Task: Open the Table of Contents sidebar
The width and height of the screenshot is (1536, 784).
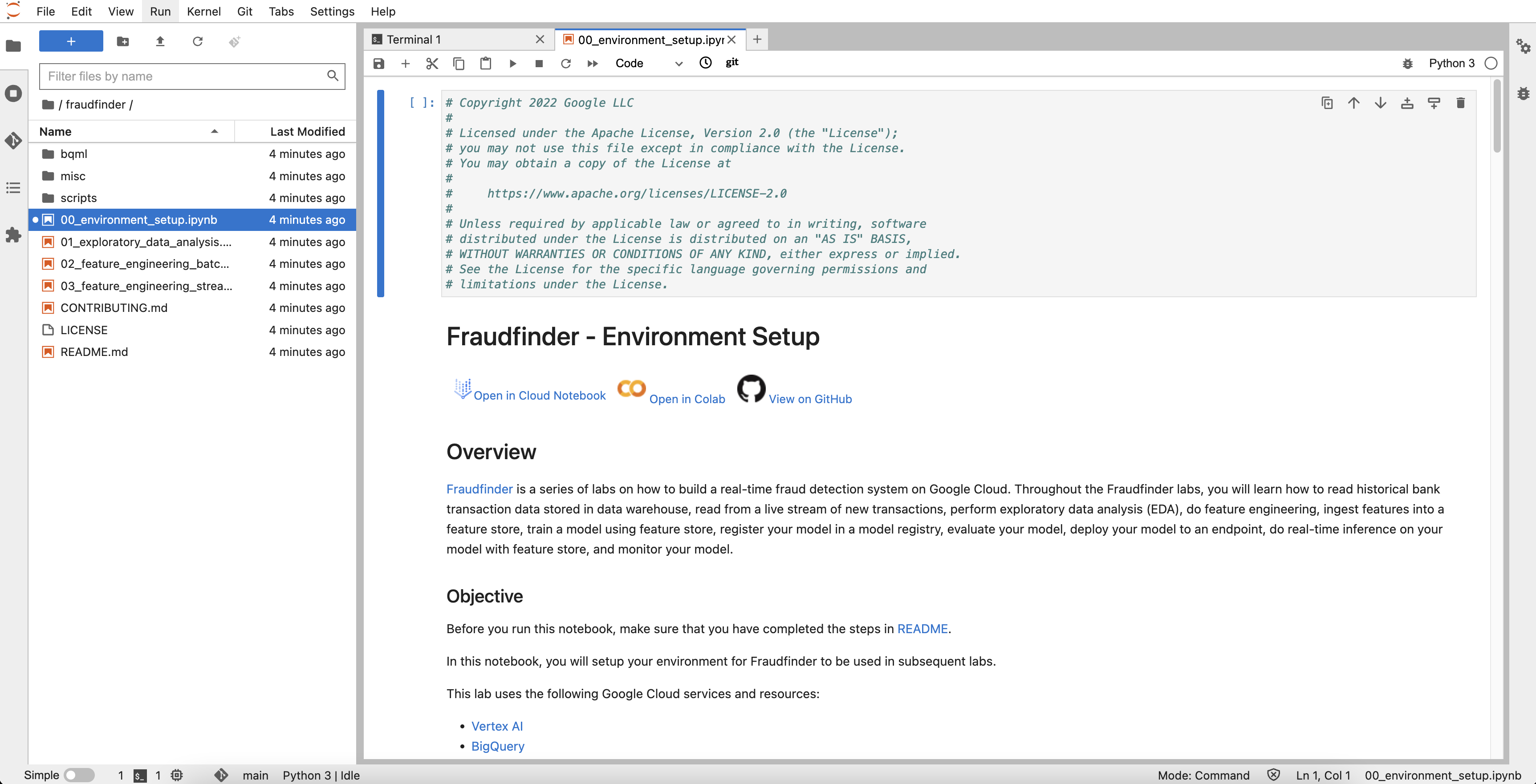Action: click(x=13, y=188)
